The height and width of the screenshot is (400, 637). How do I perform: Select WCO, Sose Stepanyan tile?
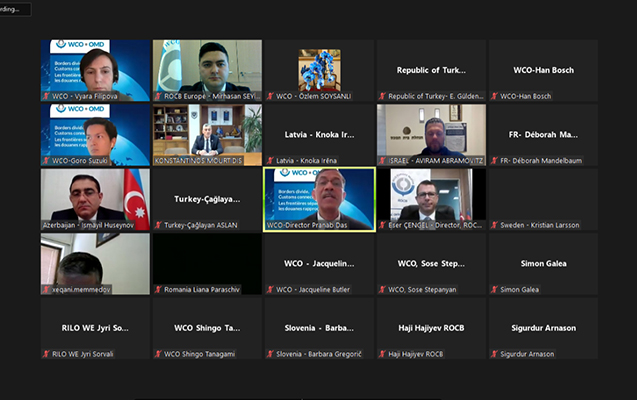pos(431,264)
